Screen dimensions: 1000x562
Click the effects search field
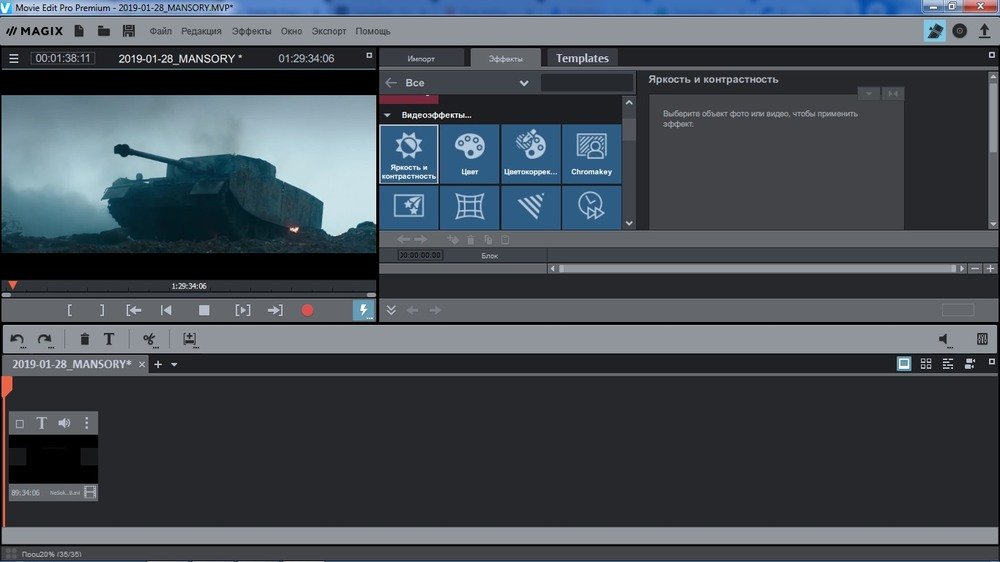(x=587, y=83)
